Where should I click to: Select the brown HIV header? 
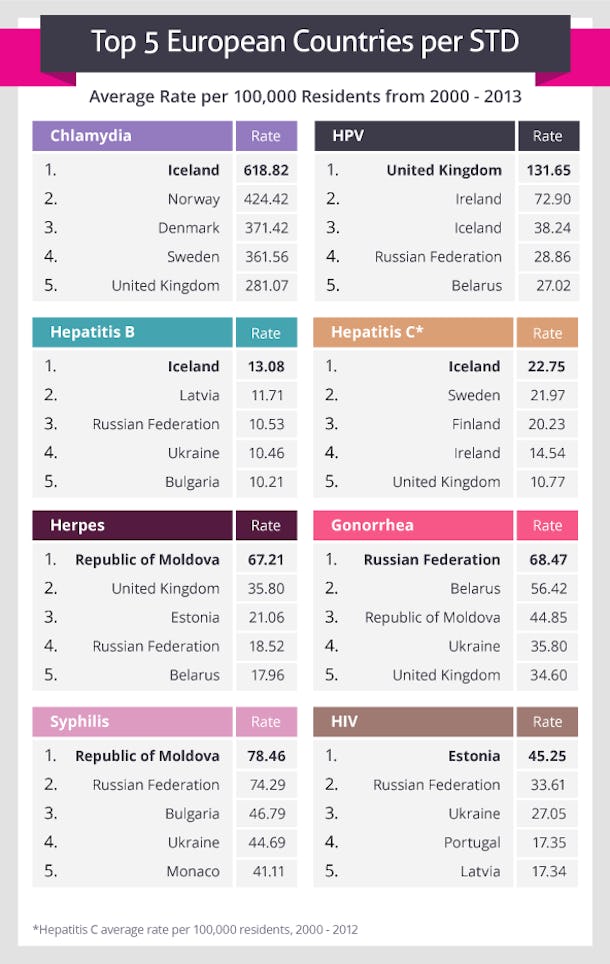[413, 721]
